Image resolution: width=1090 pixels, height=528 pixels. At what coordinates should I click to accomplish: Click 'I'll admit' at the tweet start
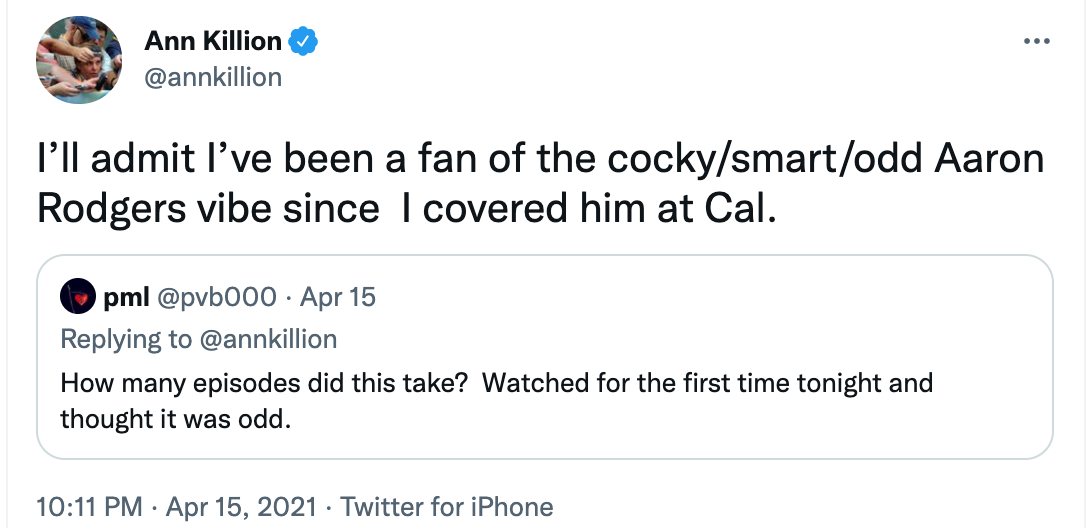click(111, 159)
